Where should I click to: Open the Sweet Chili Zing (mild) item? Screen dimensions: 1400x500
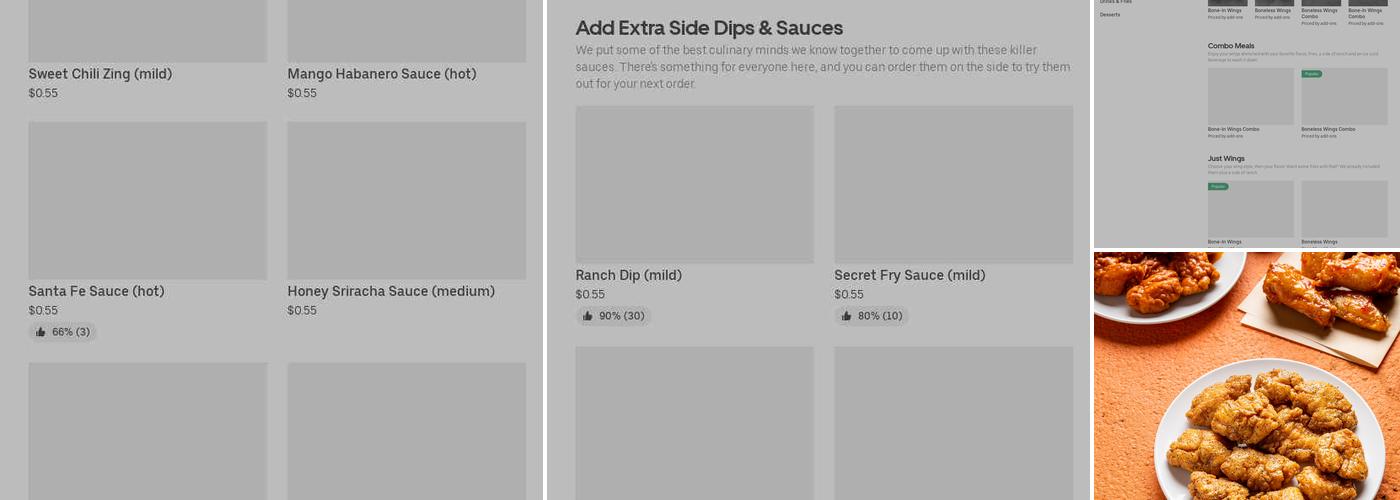tap(100, 74)
